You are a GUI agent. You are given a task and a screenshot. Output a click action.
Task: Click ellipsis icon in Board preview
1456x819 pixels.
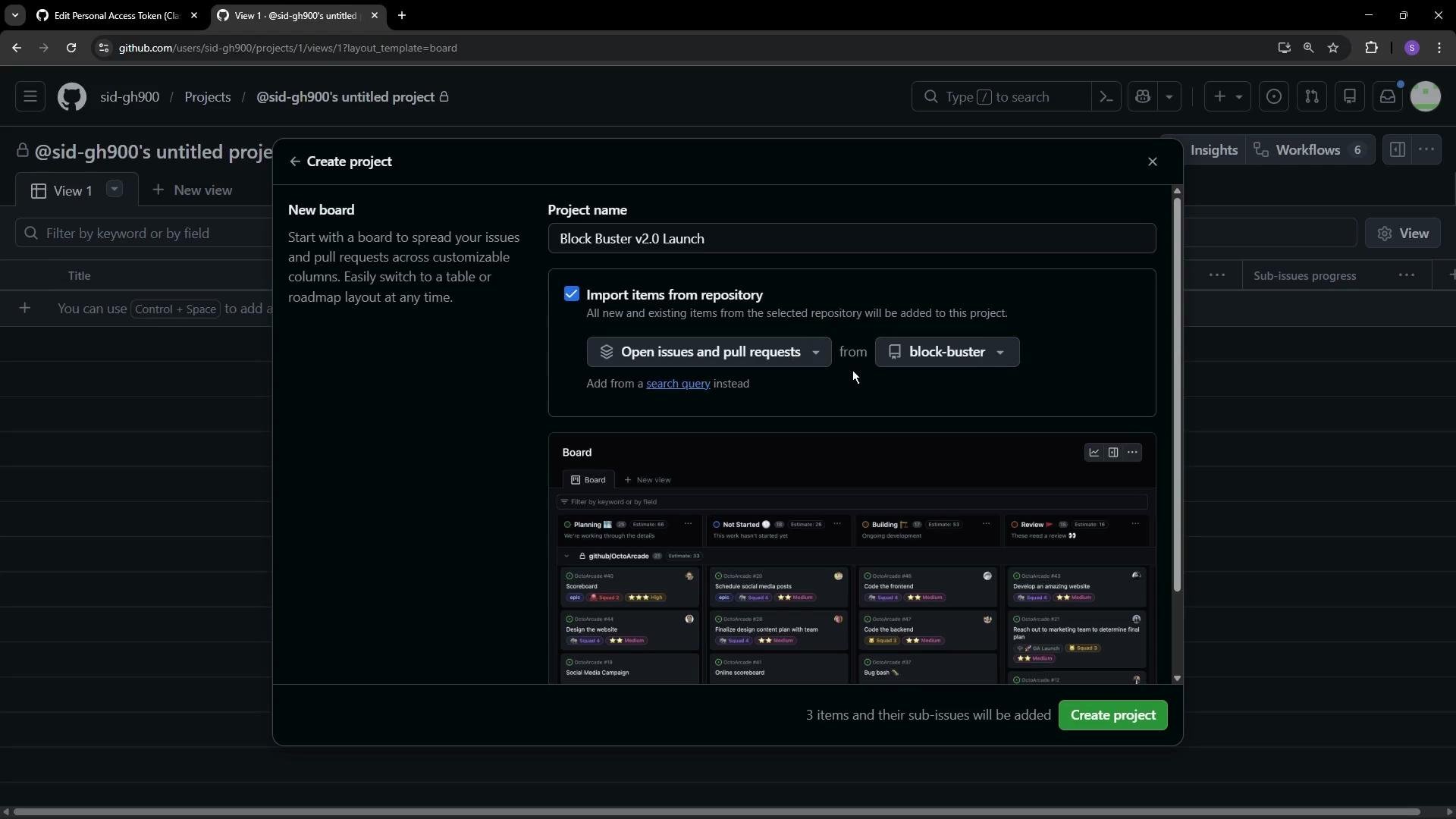1132,453
